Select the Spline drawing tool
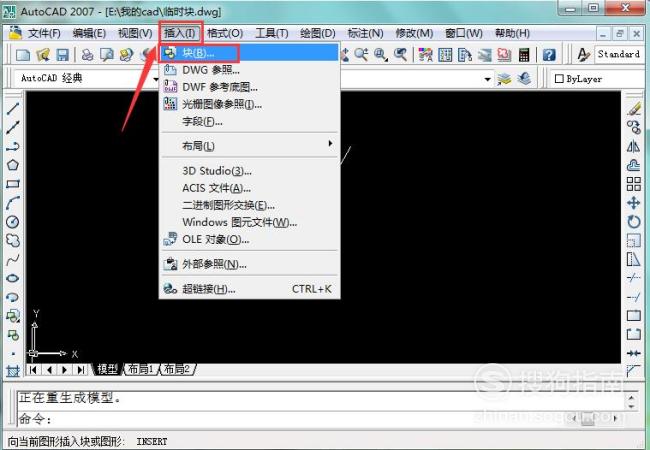The height and width of the screenshot is (450, 650). click(13, 259)
